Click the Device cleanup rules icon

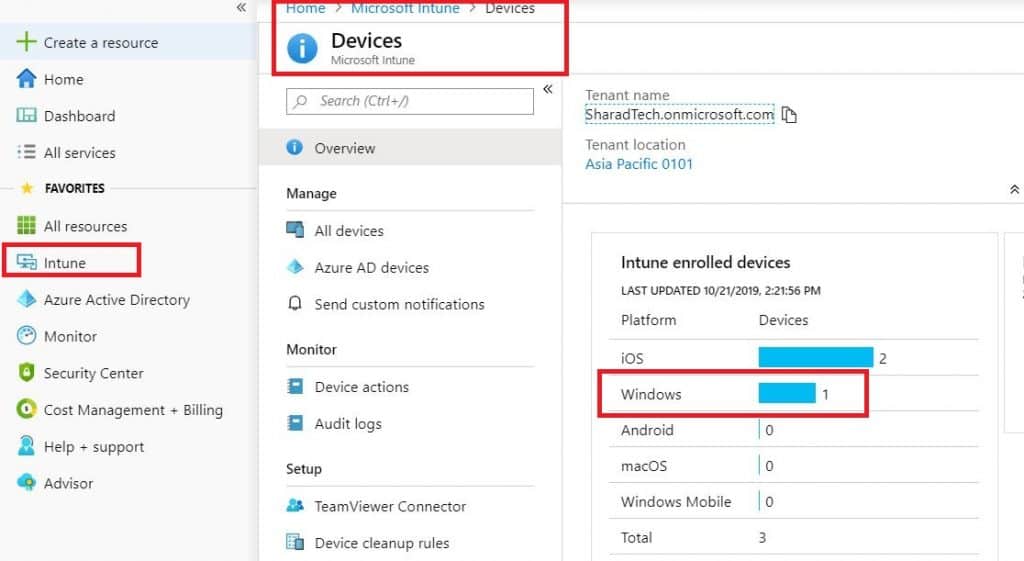[x=295, y=541]
